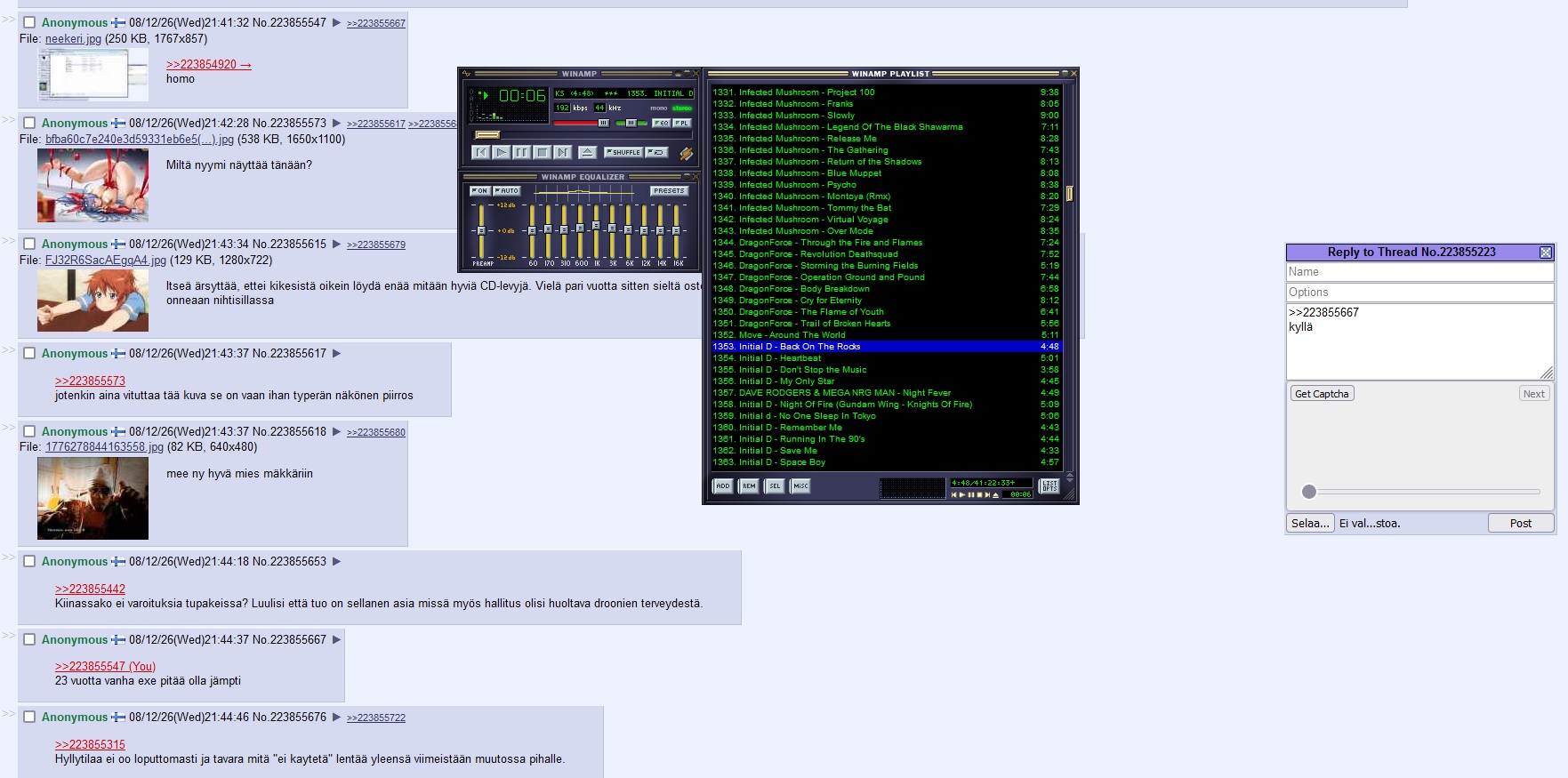Open post menu arrow for No.223855615

pos(336,244)
